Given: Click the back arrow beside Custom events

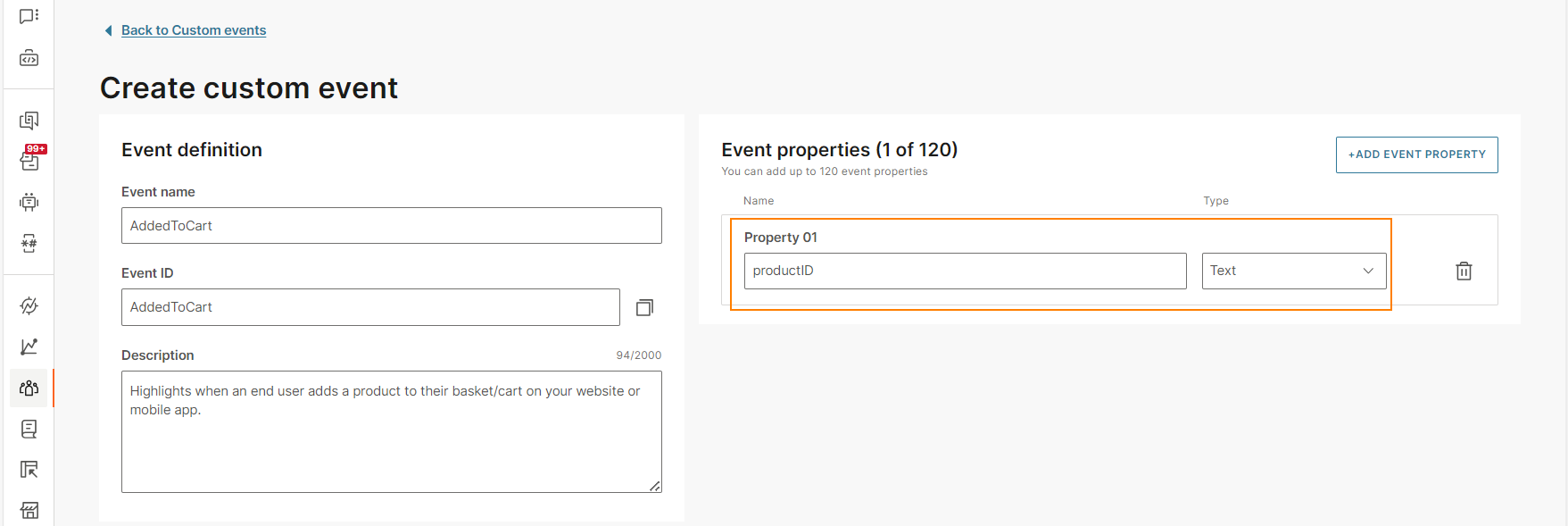Looking at the screenshot, I should 109,30.
